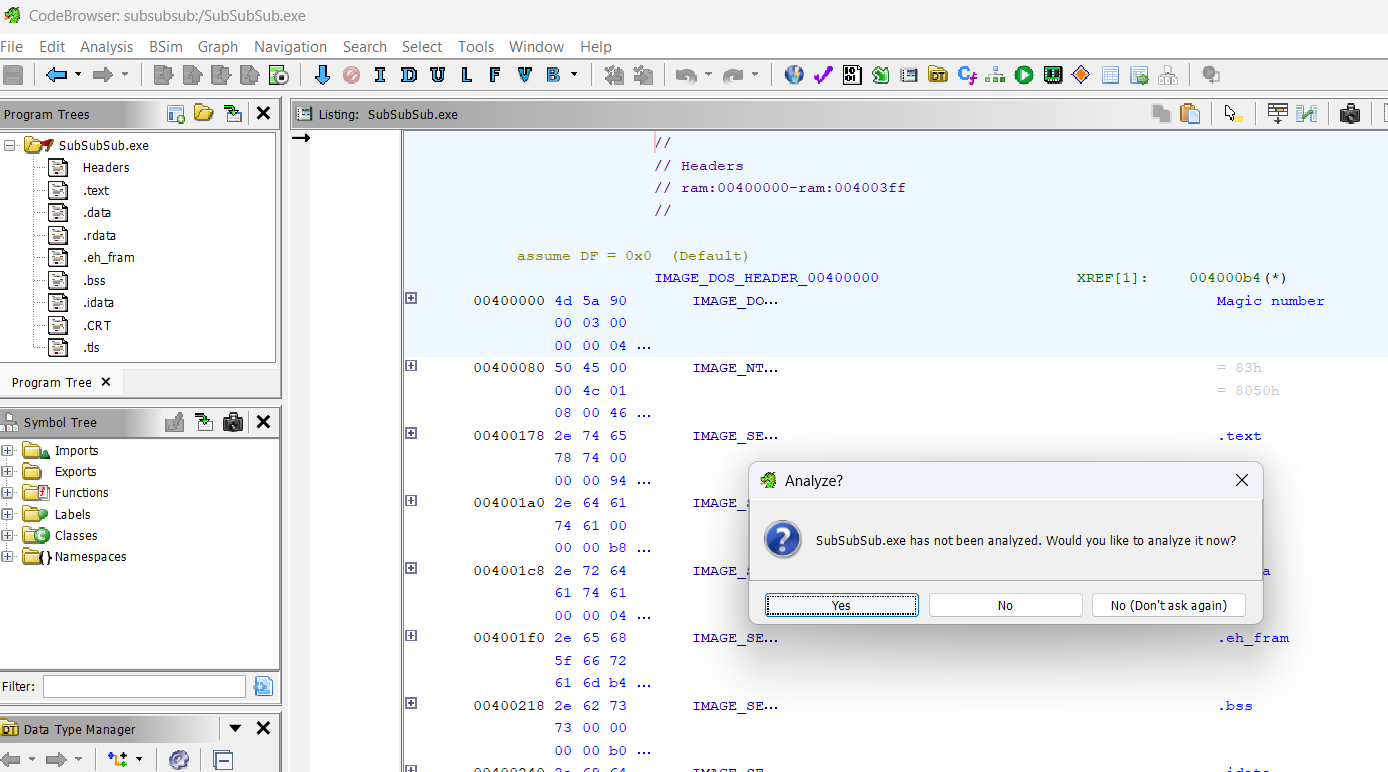This screenshot has height=772, width=1388.
Task: Expand the Namespaces node in Symbol Tree
Action: click(7, 557)
